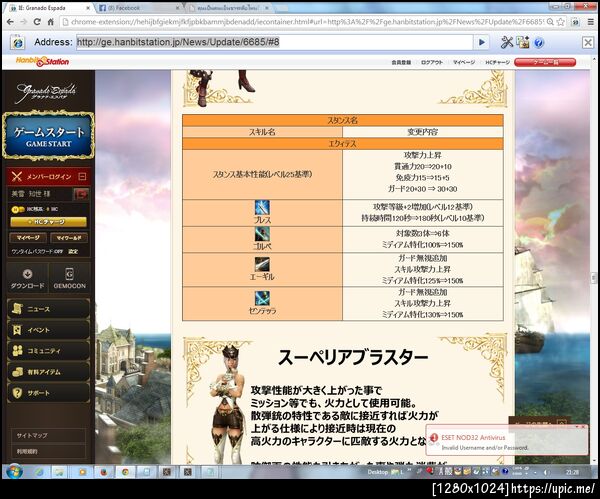
Task: Click the red logout icon beside the username
Action: point(81,194)
